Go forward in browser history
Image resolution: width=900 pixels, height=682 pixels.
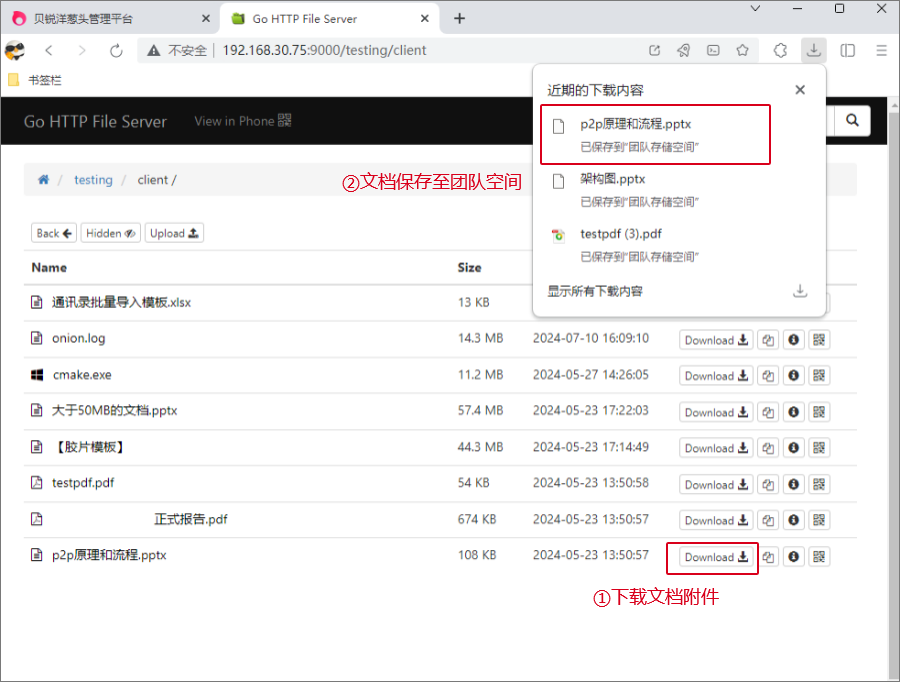click(82, 51)
